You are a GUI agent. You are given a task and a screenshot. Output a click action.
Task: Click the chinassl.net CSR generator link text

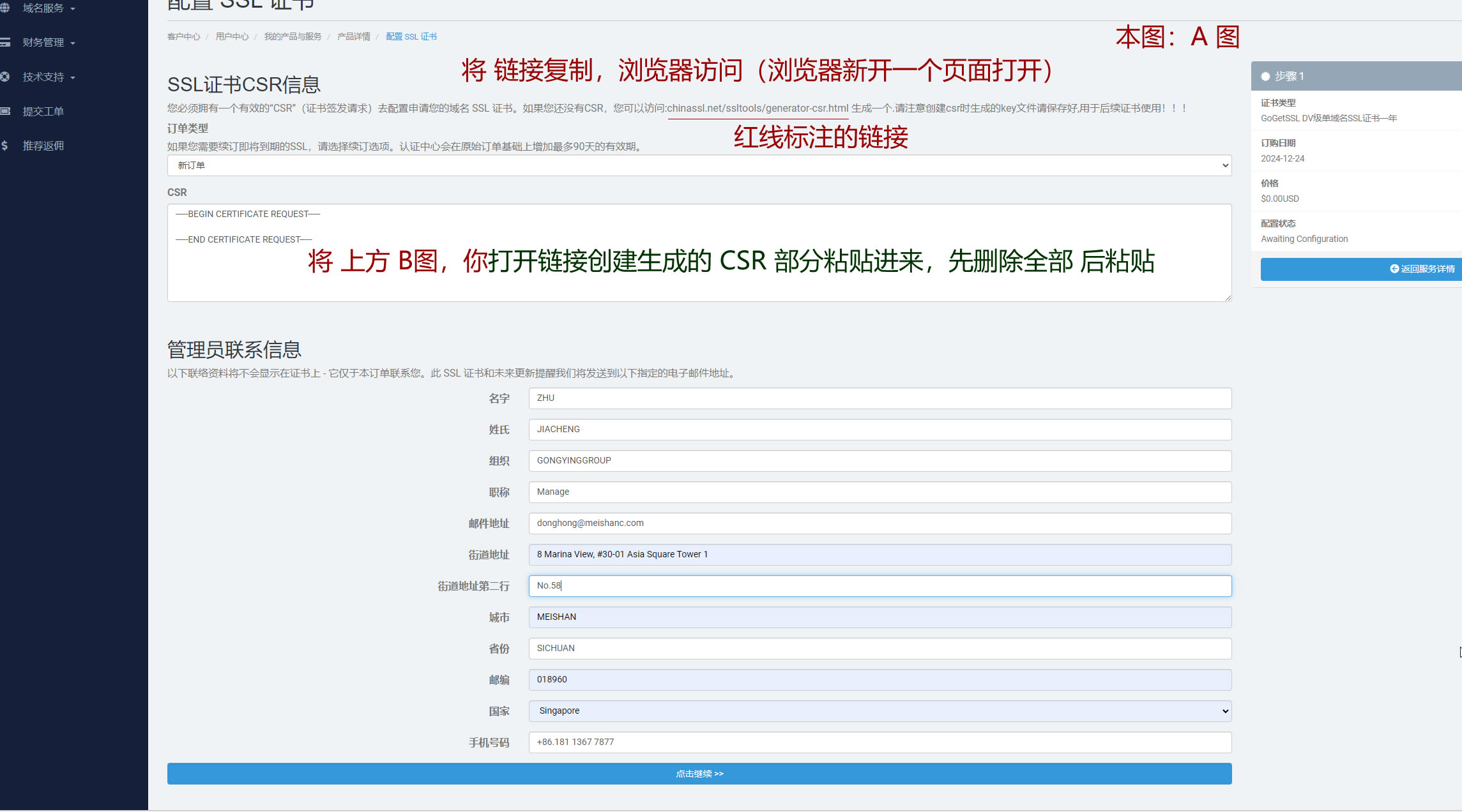(x=758, y=109)
